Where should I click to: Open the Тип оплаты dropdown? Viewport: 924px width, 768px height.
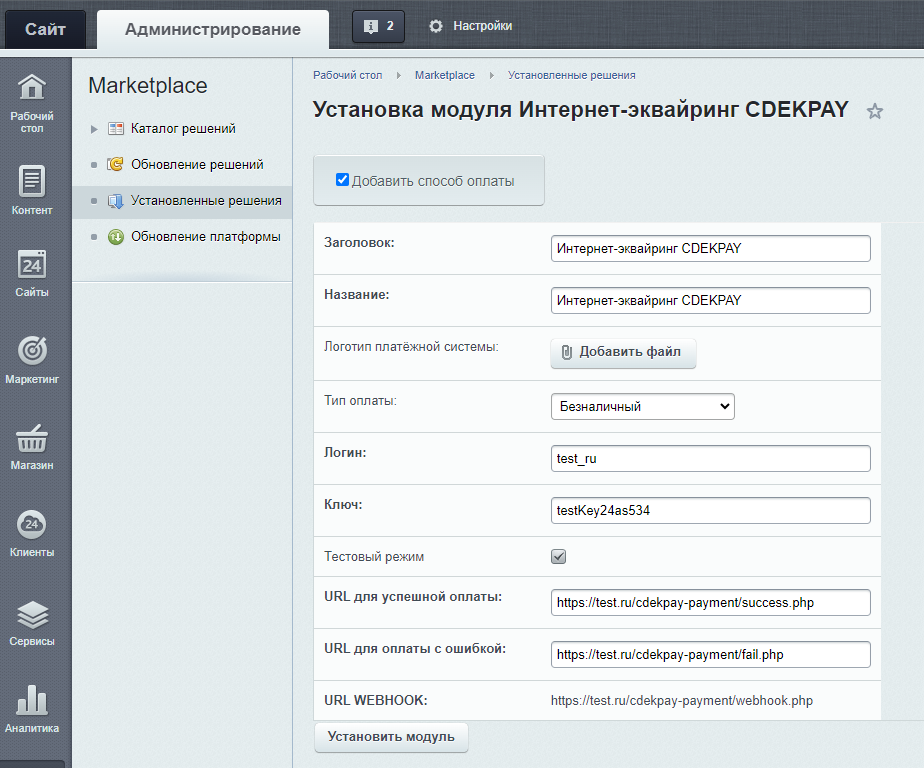coord(642,407)
